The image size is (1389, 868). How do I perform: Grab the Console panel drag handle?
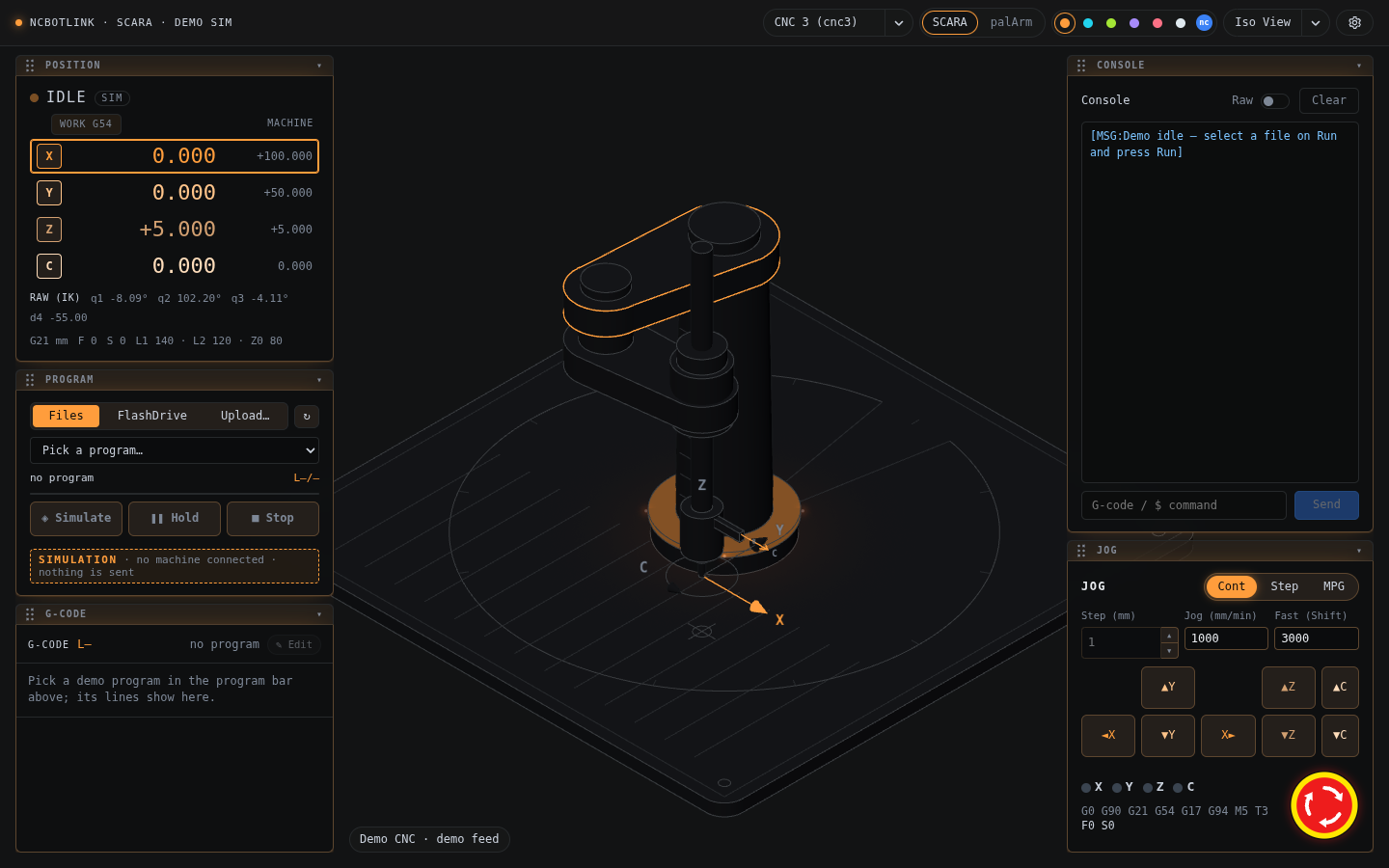click(x=1081, y=66)
